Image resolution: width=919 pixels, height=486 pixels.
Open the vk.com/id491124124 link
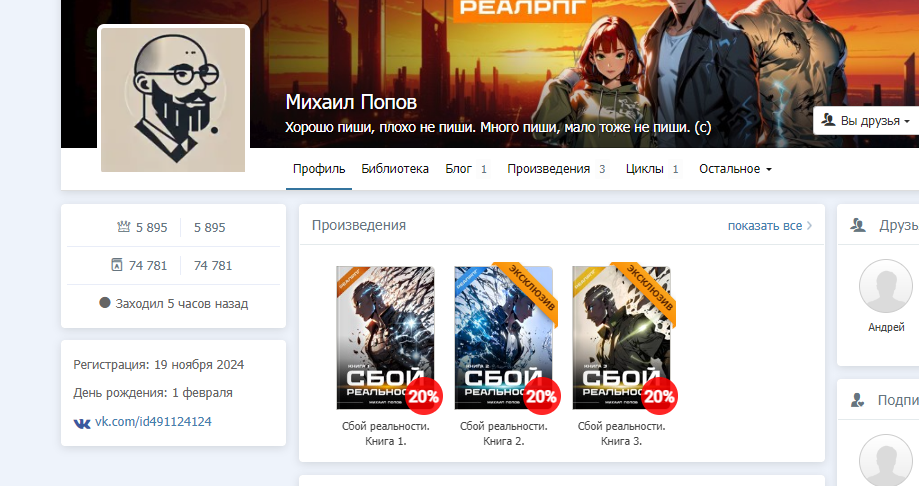pyautogui.click(x=153, y=422)
